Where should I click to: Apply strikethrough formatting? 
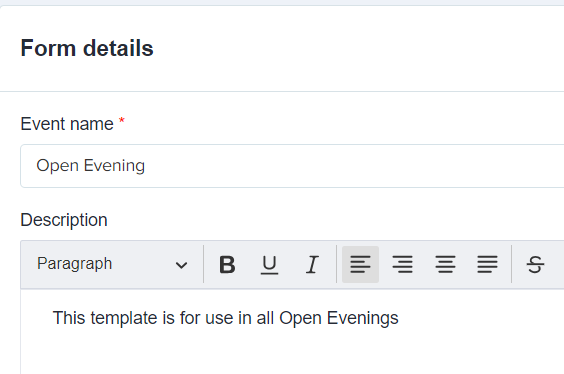tap(535, 265)
